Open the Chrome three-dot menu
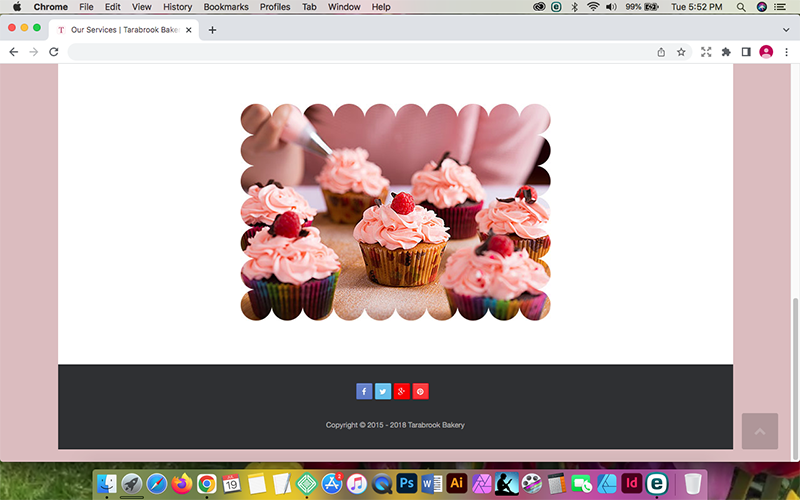This screenshot has width=800, height=500. 786,52
